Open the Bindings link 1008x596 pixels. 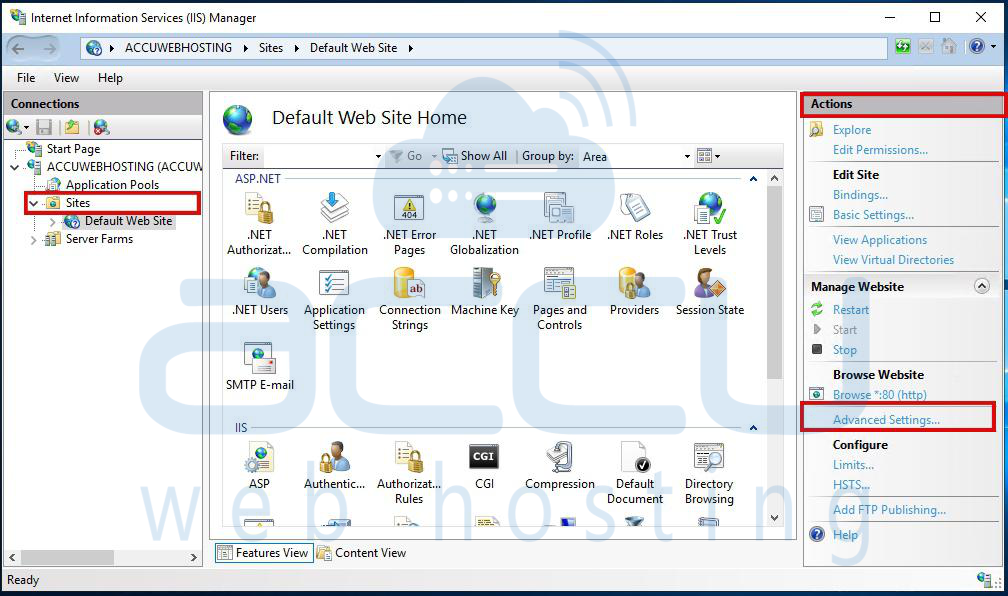point(860,195)
